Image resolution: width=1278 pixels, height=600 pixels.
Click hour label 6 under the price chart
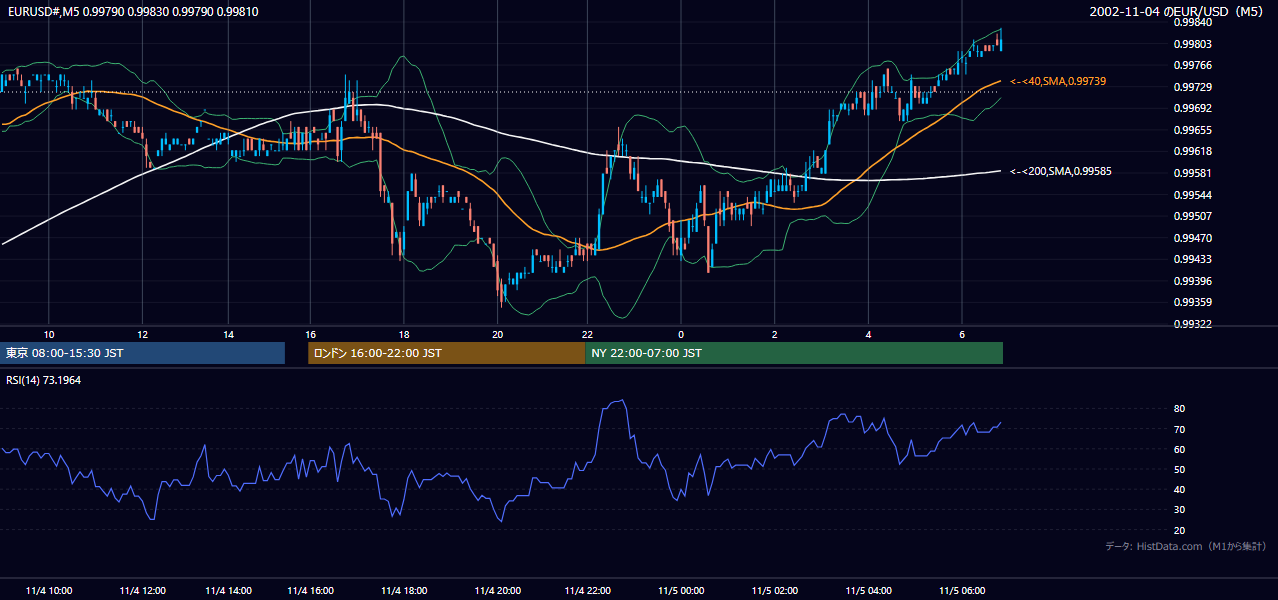[x=962, y=335]
